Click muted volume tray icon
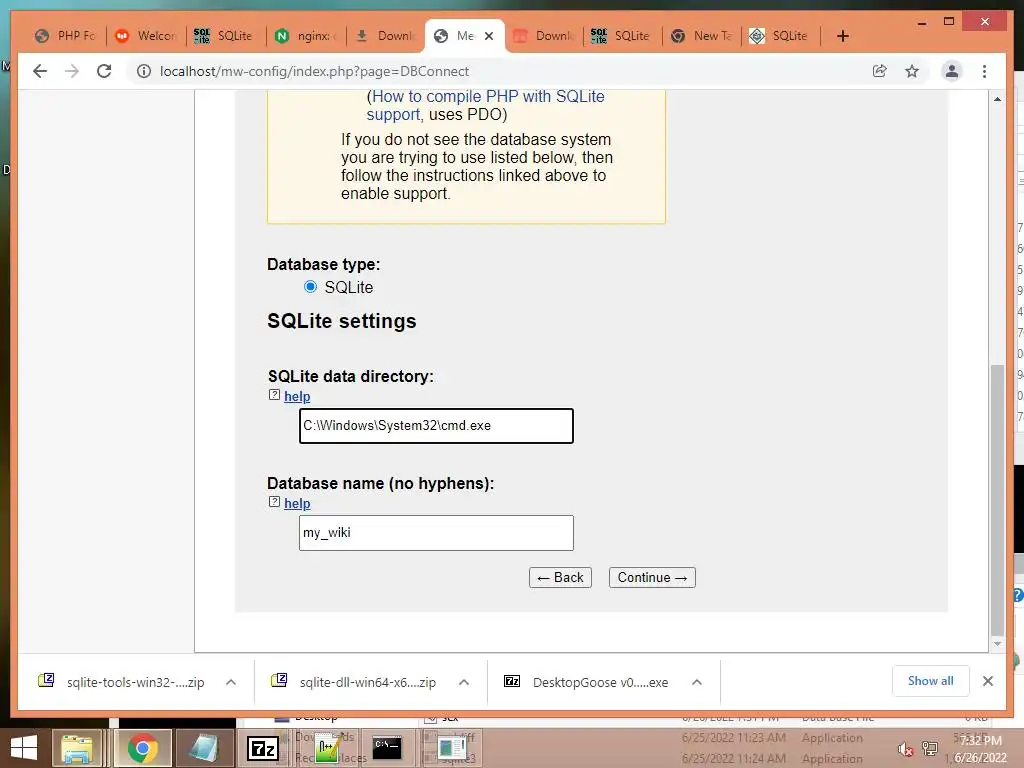The width and height of the screenshot is (1024, 768). (905, 749)
